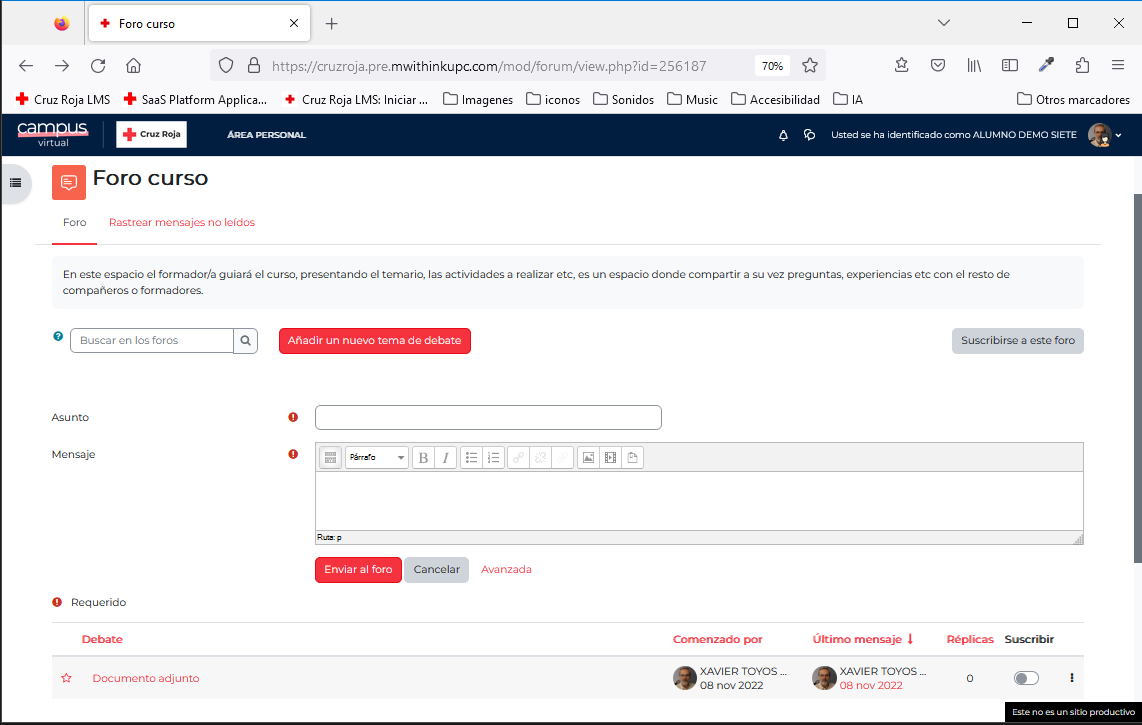Insert Moodle media in the editor
Viewport: 1142px width, 725px height.
tap(610, 458)
